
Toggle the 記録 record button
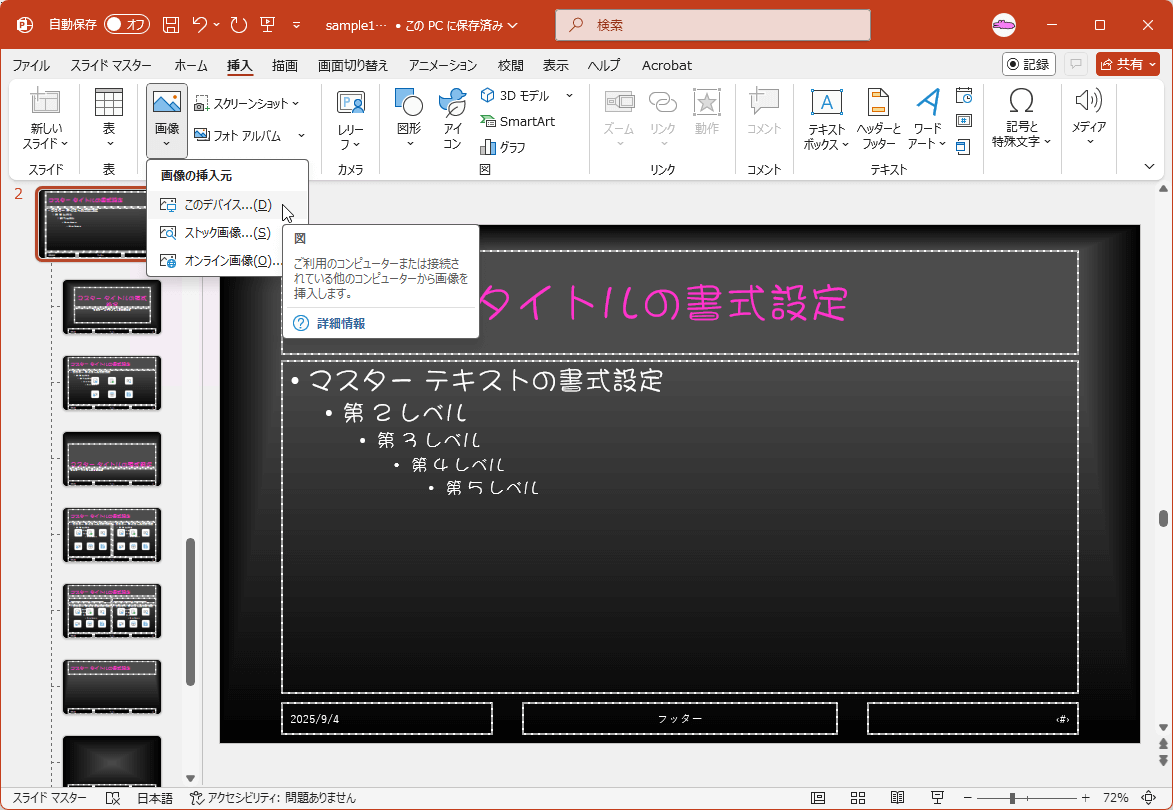(1028, 64)
